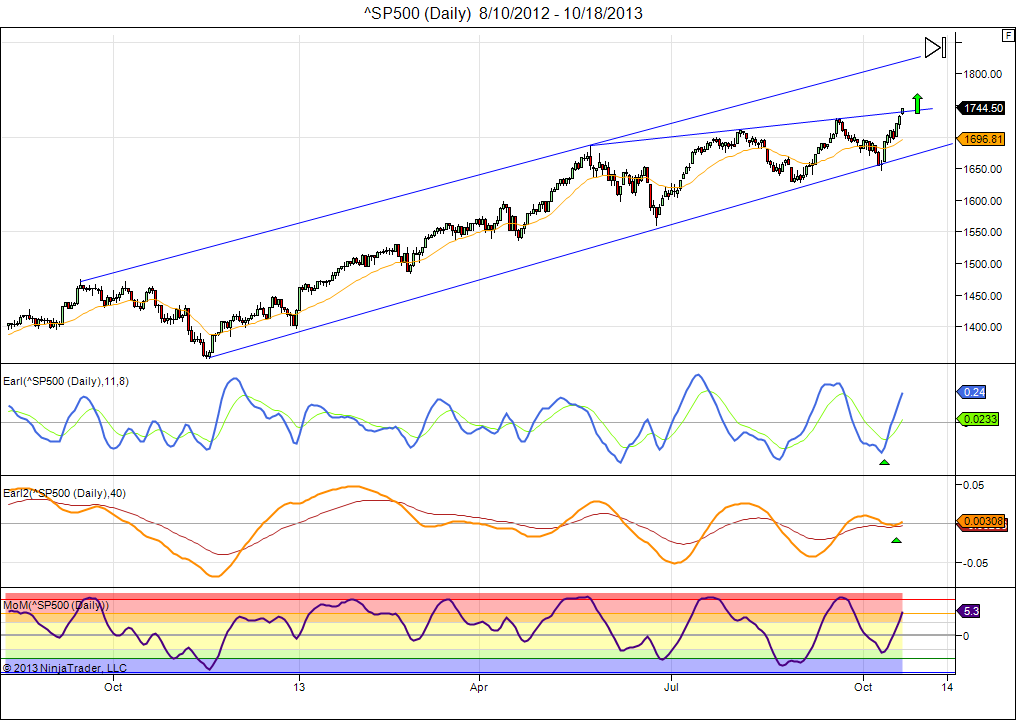Click the green 0.0233 signal value marker
This screenshot has height=720, width=1016.
click(x=981, y=421)
